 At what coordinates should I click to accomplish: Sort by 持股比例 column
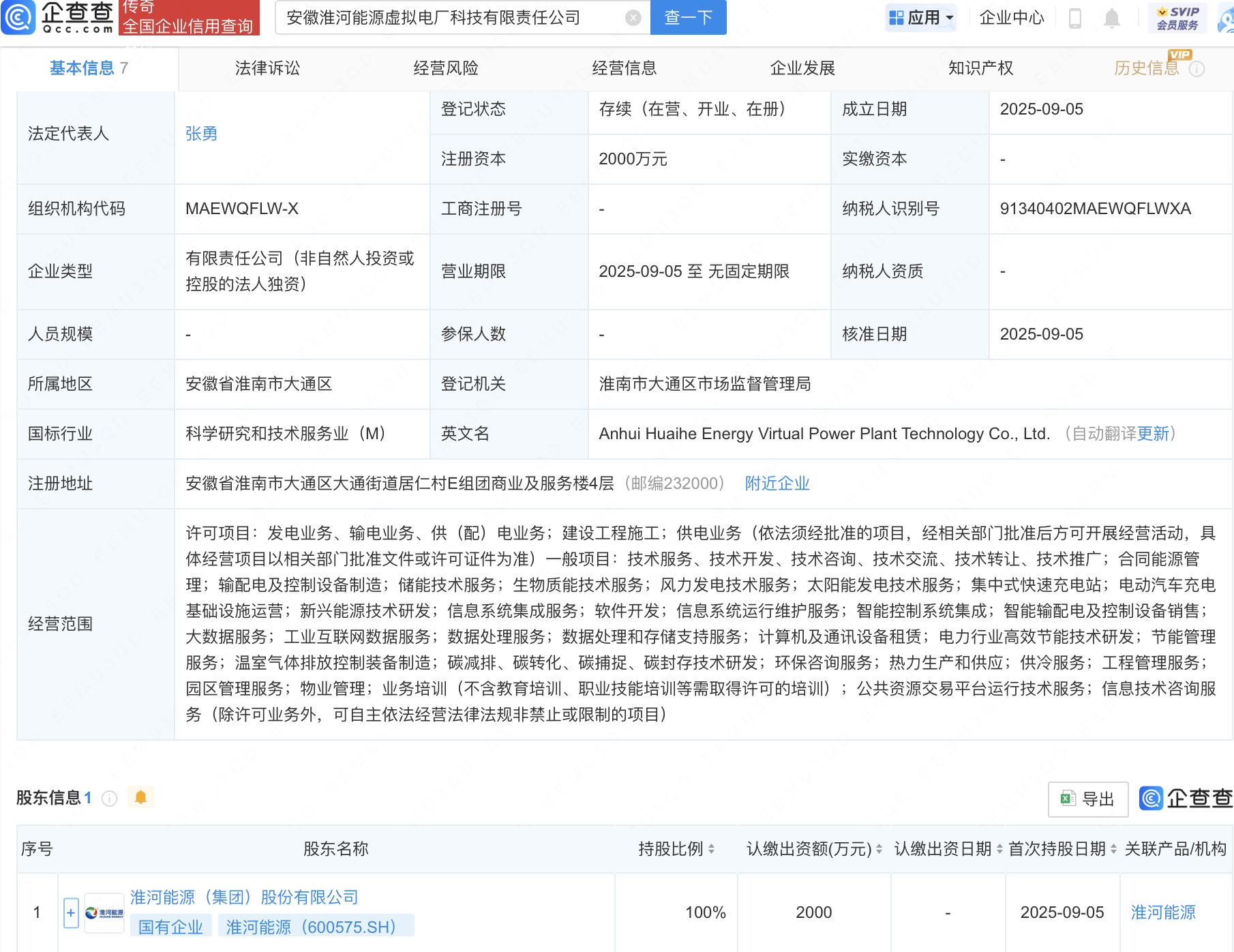pyautogui.click(x=711, y=849)
